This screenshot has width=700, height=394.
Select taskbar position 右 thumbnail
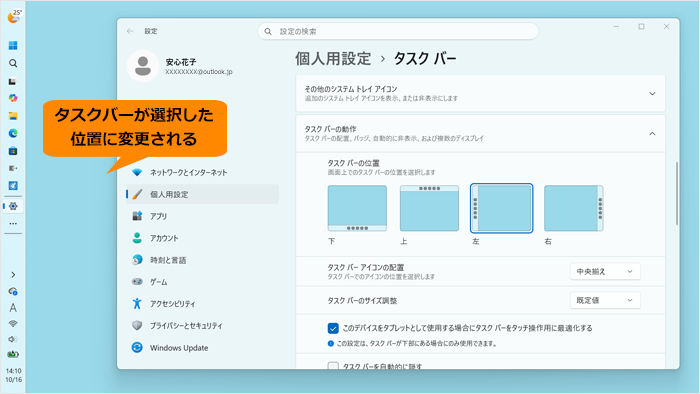pyautogui.click(x=574, y=208)
